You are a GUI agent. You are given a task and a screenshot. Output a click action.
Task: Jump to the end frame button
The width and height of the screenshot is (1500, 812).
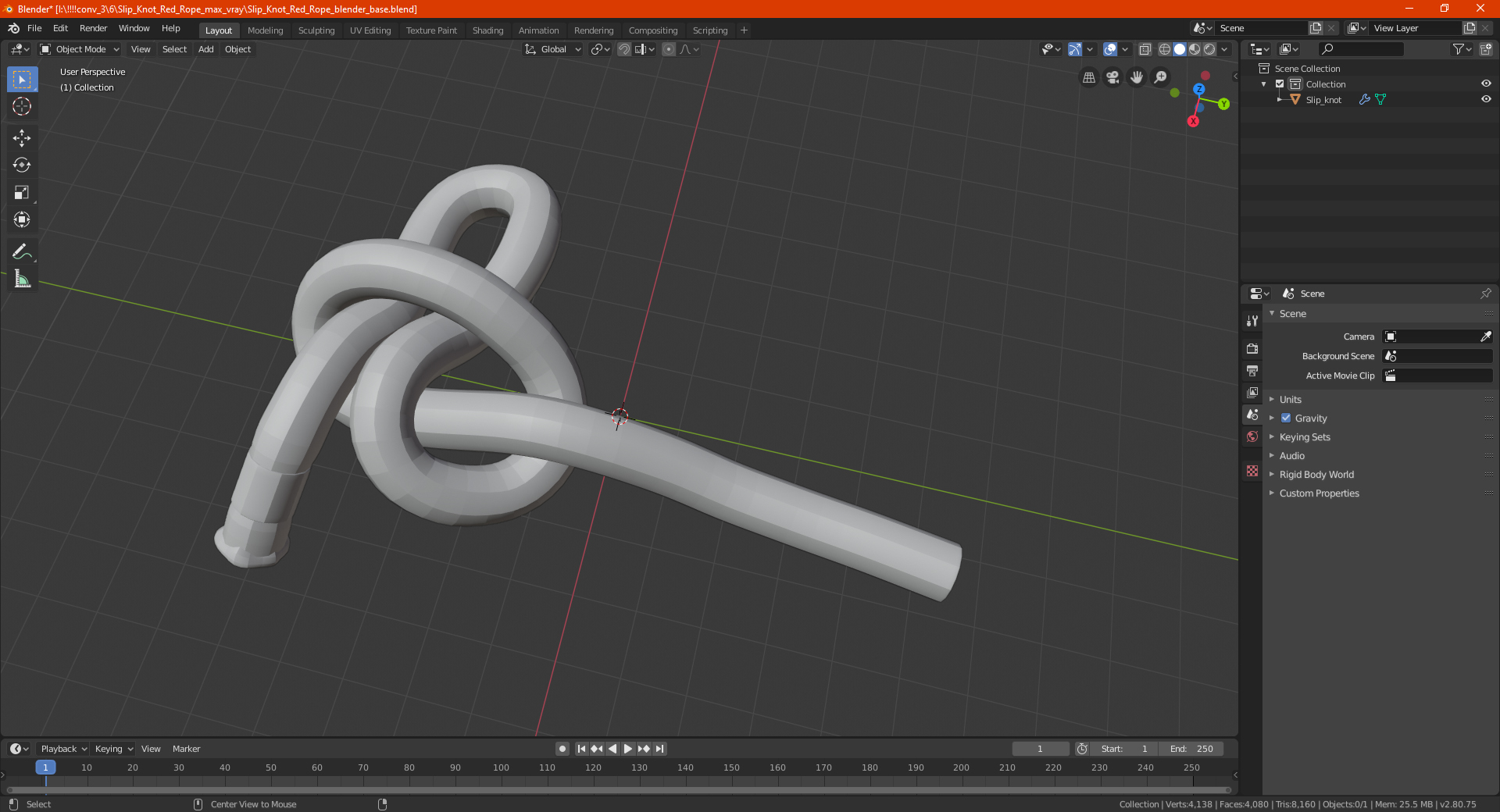click(x=659, y=749)
